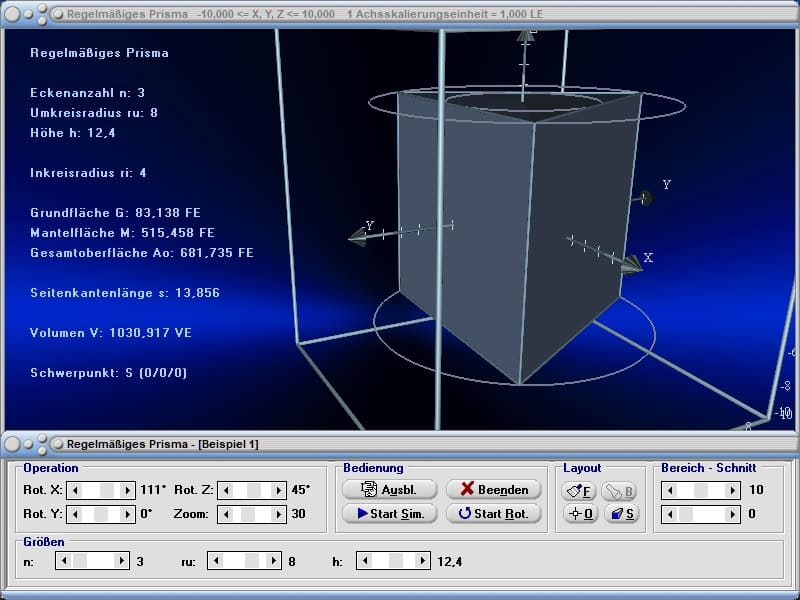Click the S layout button
The height and width of the screenshot is (600, 800).
621,513
